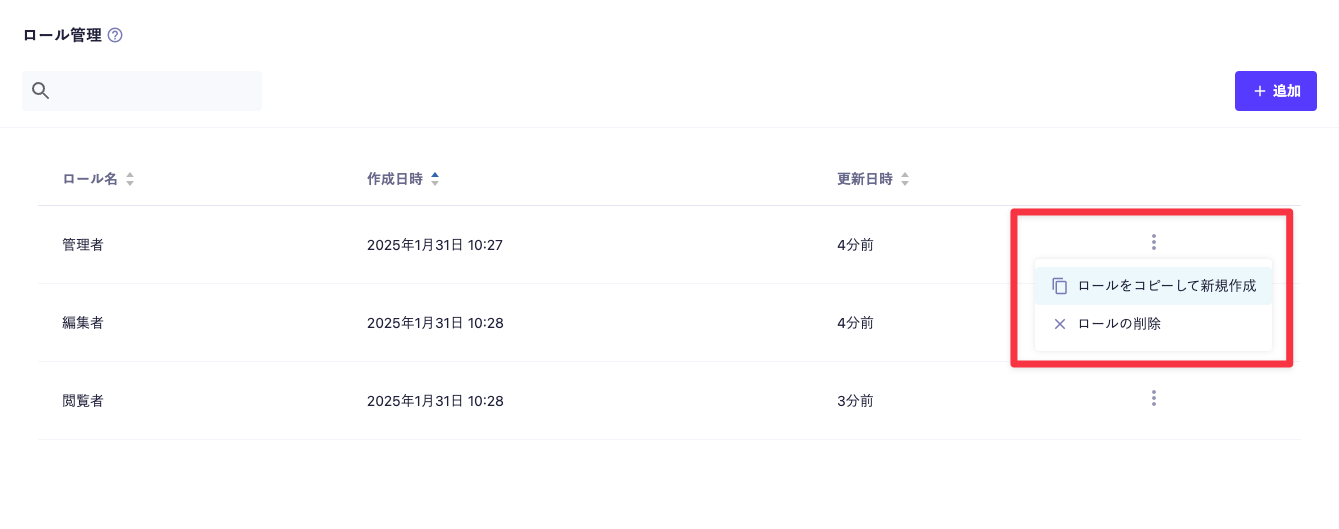Toggle the sort arrows next to ロール名
The width and height of the screenshot is (1339, 529).
[x=130, y=180]
